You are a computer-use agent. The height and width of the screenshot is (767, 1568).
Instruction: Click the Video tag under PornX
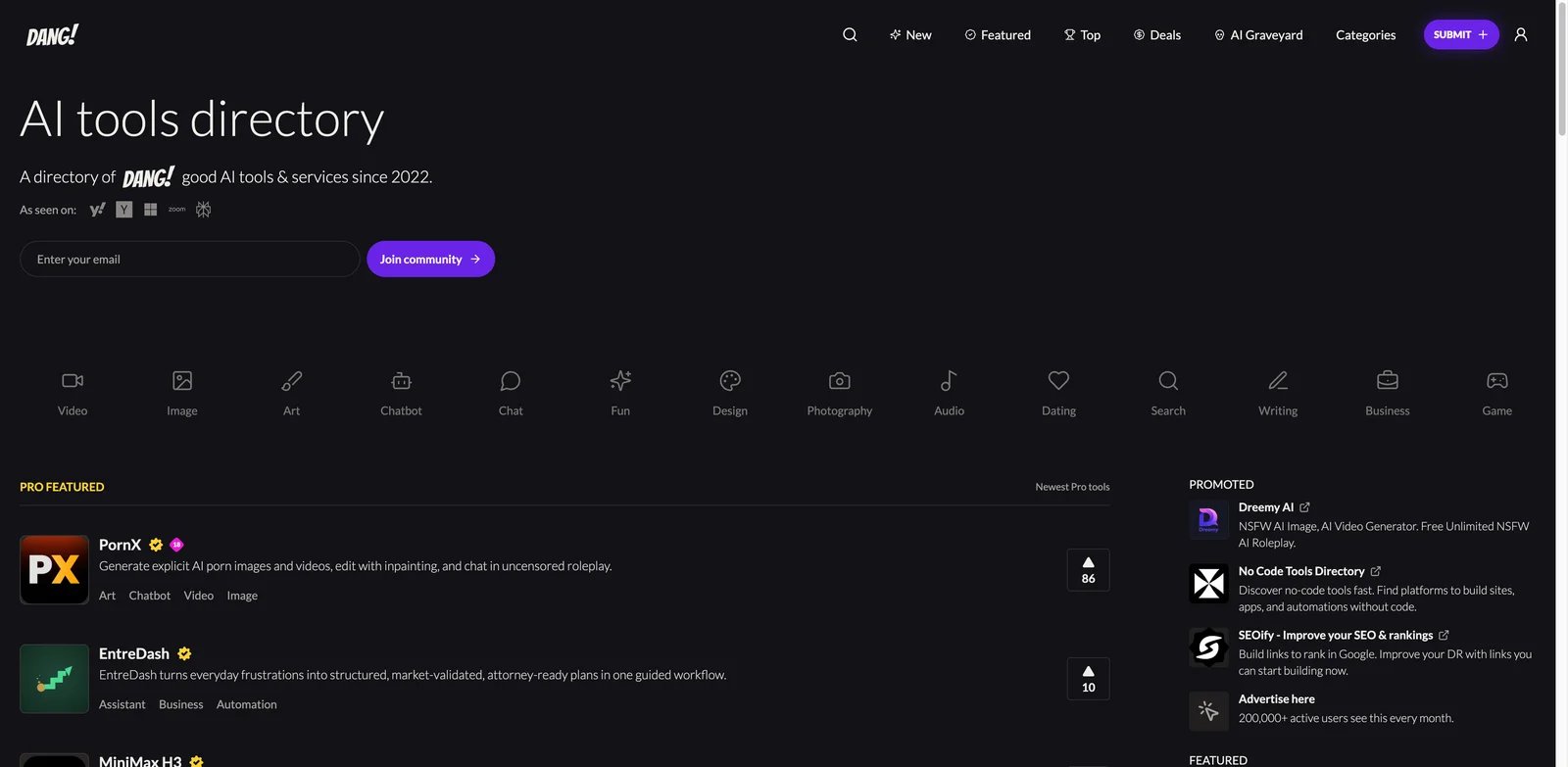pos(199,596)
